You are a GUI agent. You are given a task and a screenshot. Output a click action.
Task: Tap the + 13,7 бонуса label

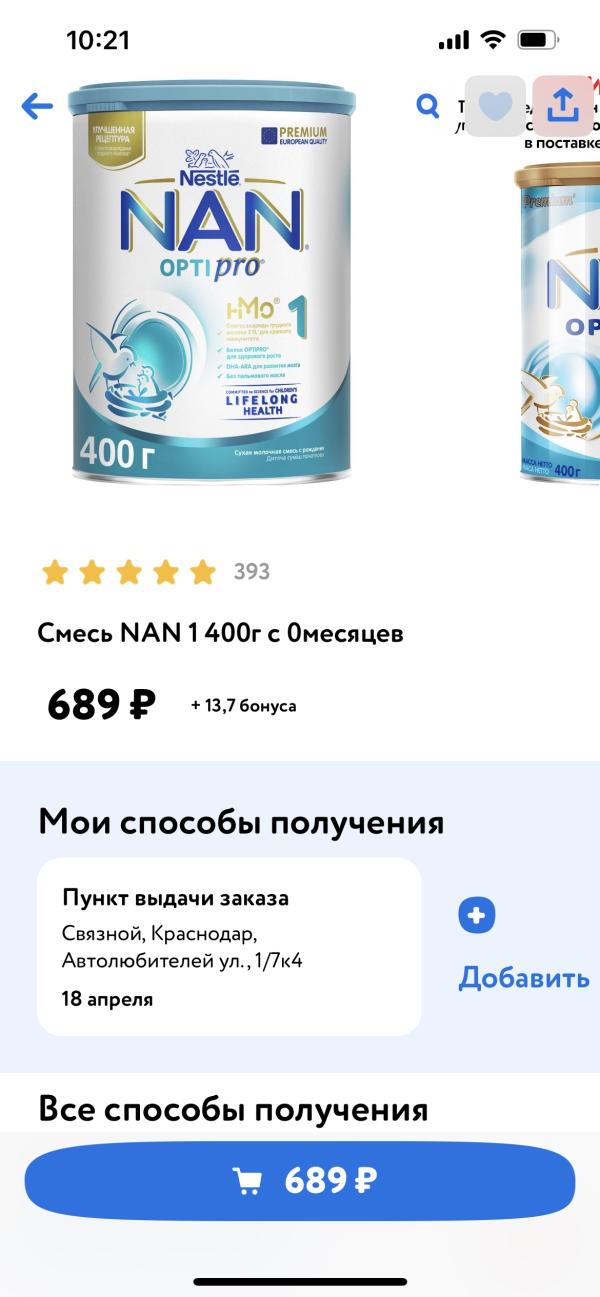pyautogui.click(x=244, y=706)
